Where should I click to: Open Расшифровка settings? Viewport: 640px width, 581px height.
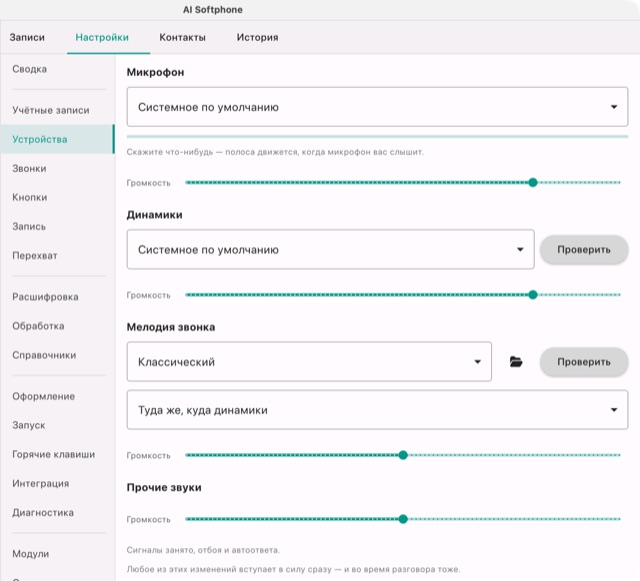[57, 297]
